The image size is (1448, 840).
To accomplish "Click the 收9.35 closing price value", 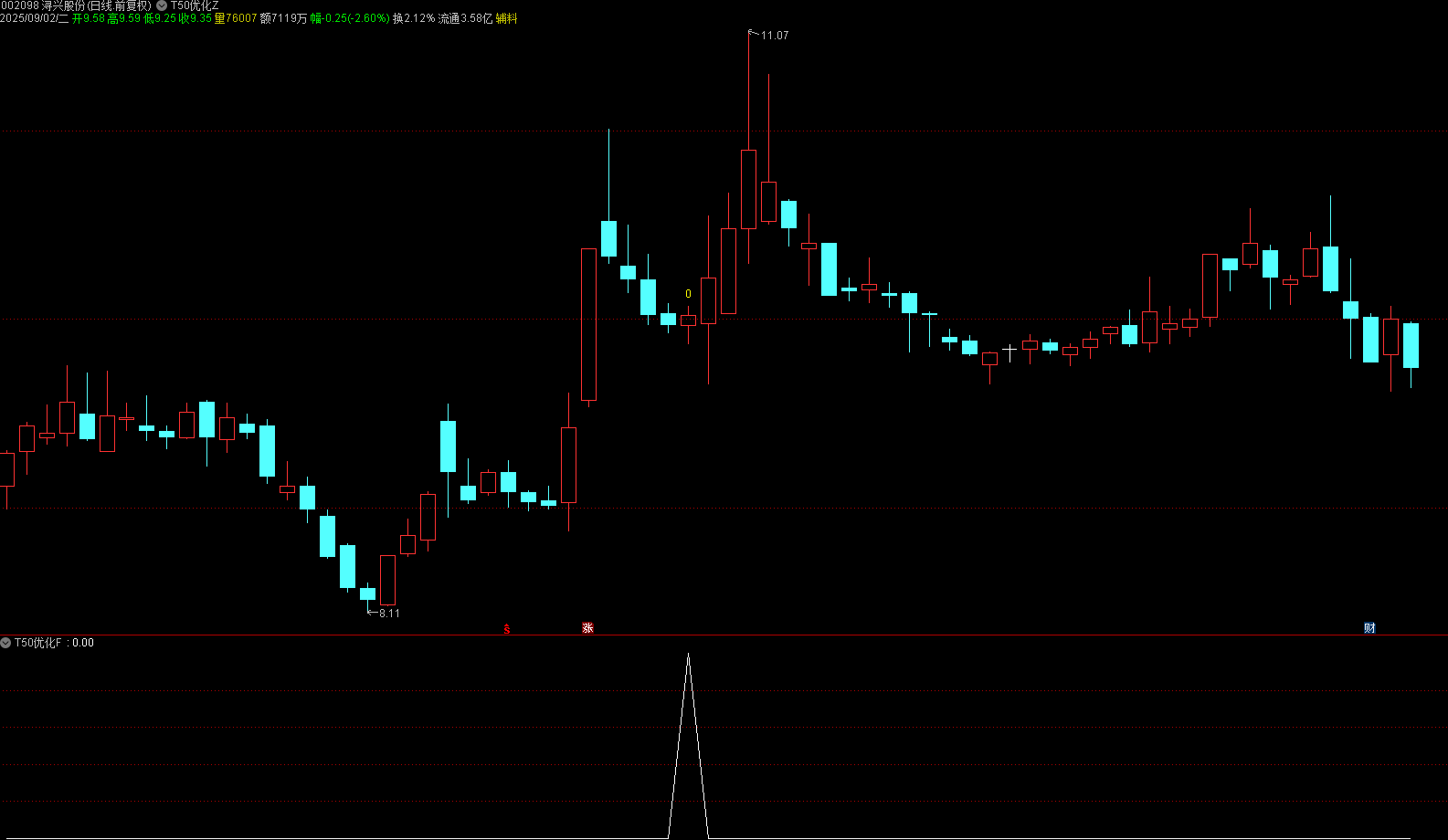I will pos(196,18).
